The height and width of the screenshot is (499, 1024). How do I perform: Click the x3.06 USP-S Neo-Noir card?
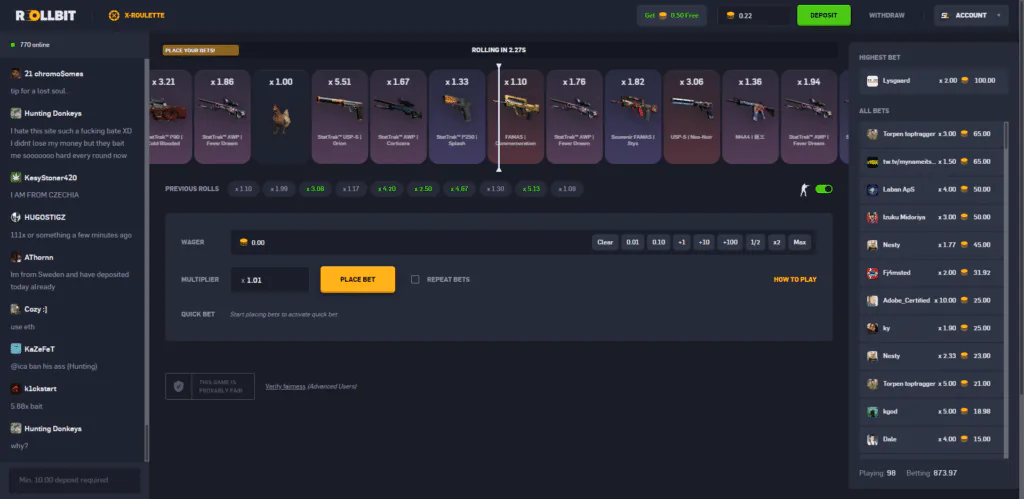(692, 117)
